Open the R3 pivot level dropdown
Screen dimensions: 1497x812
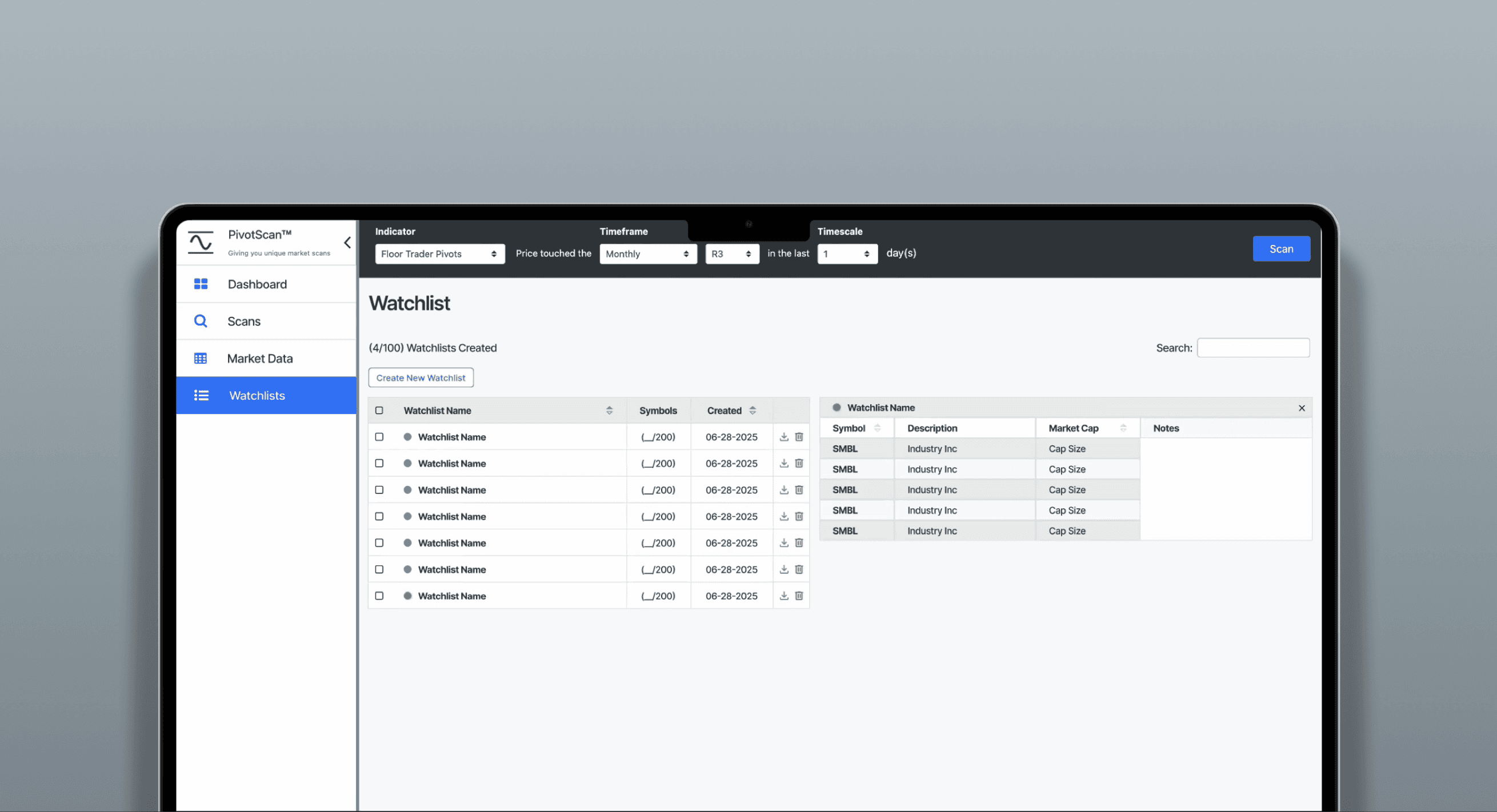(x=733, y=254)
